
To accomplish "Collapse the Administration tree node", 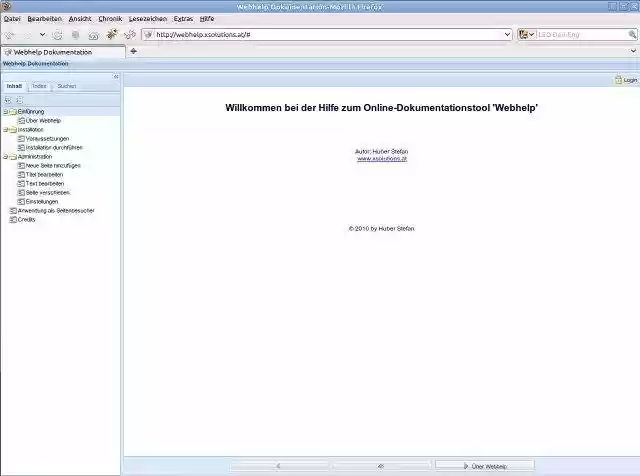I will [x=6, y=156].
